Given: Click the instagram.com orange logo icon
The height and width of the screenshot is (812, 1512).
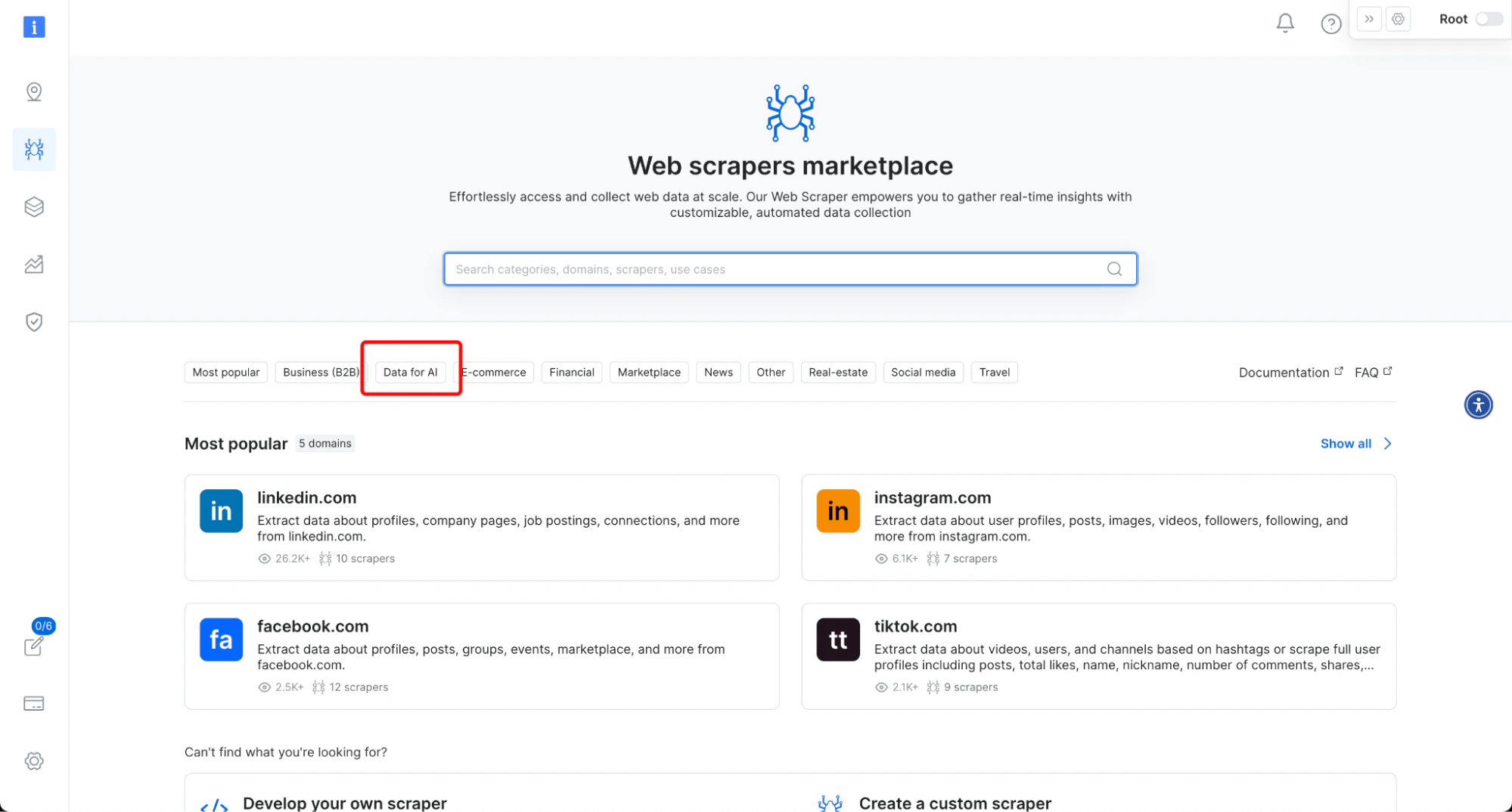Looking at the screenshot, I should pyautogui.click(x=838, y=511).
